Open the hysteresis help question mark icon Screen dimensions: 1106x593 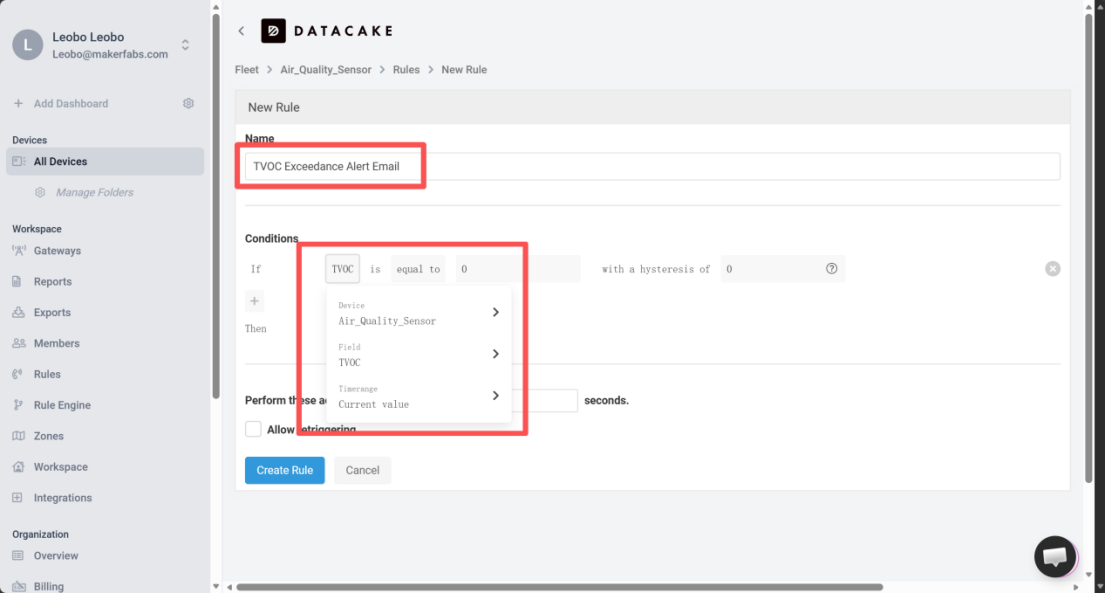(832, 269)
